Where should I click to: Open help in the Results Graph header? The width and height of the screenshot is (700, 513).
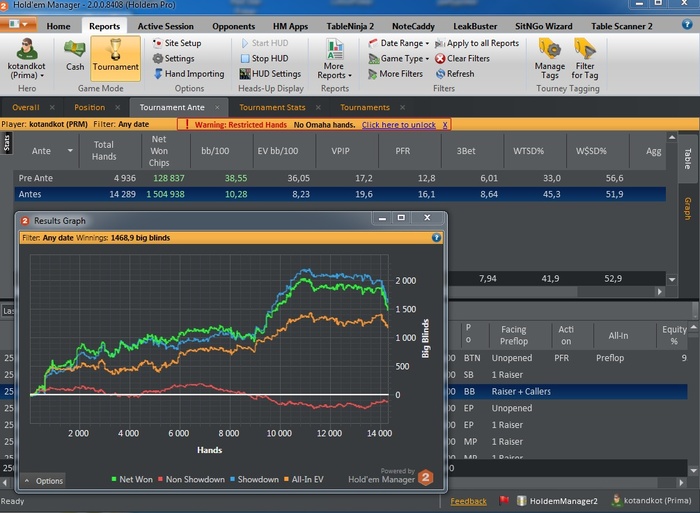[436, 238]
